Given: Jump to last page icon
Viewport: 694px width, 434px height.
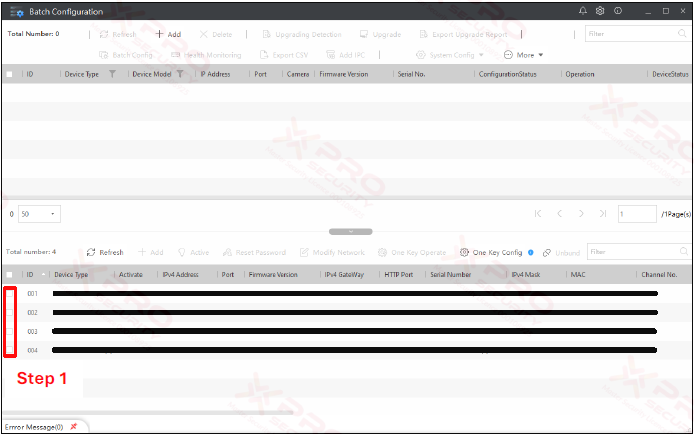Looking at the screenshot, I should pyautogui.click(x=602, y=213).
